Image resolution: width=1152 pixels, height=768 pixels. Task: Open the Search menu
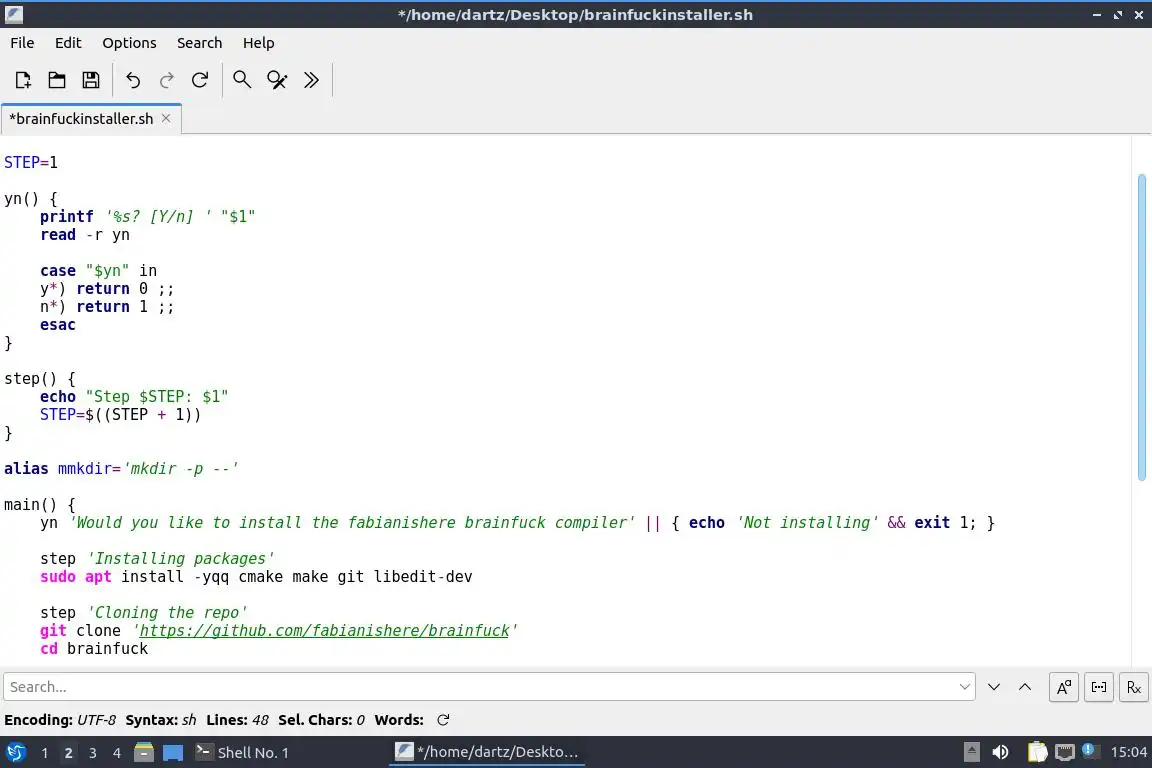pyautogui.click(x=199, y=43)
